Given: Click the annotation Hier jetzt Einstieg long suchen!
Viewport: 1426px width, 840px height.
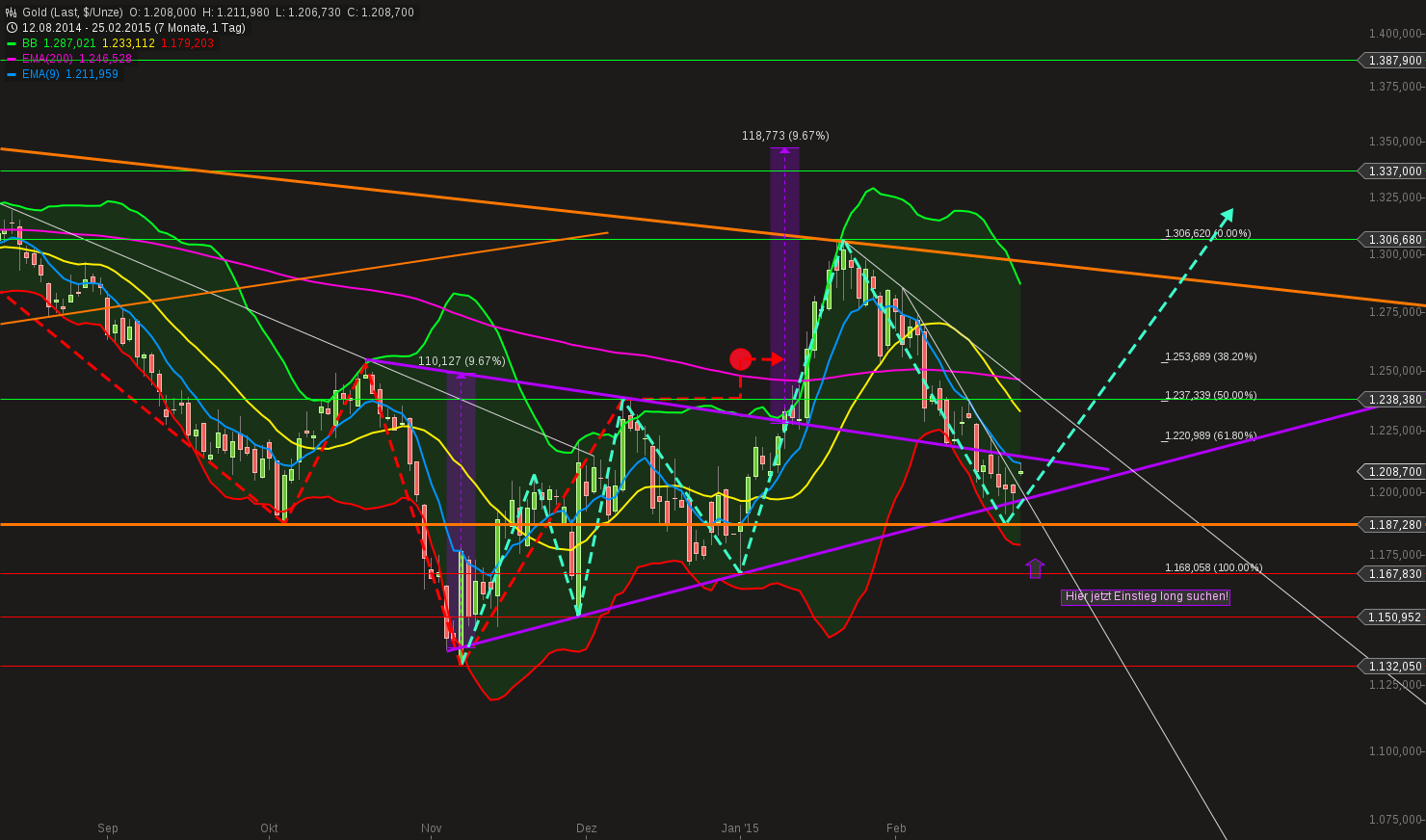Looking at the screenshot, I should [1146, 597].
